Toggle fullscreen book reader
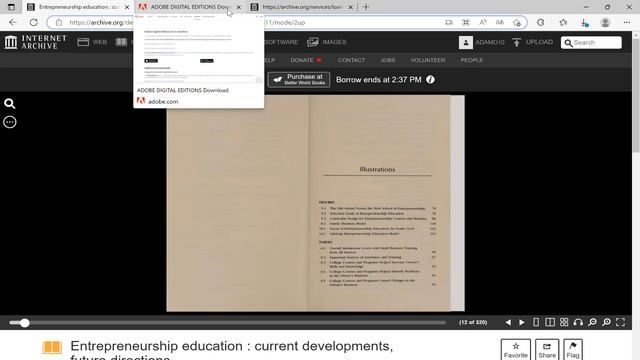The width and height of the screenshot is (640, 360). [x=620, y=322]
